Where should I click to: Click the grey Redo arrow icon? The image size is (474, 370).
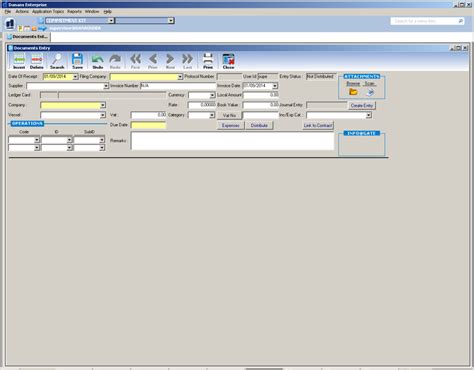115,60
